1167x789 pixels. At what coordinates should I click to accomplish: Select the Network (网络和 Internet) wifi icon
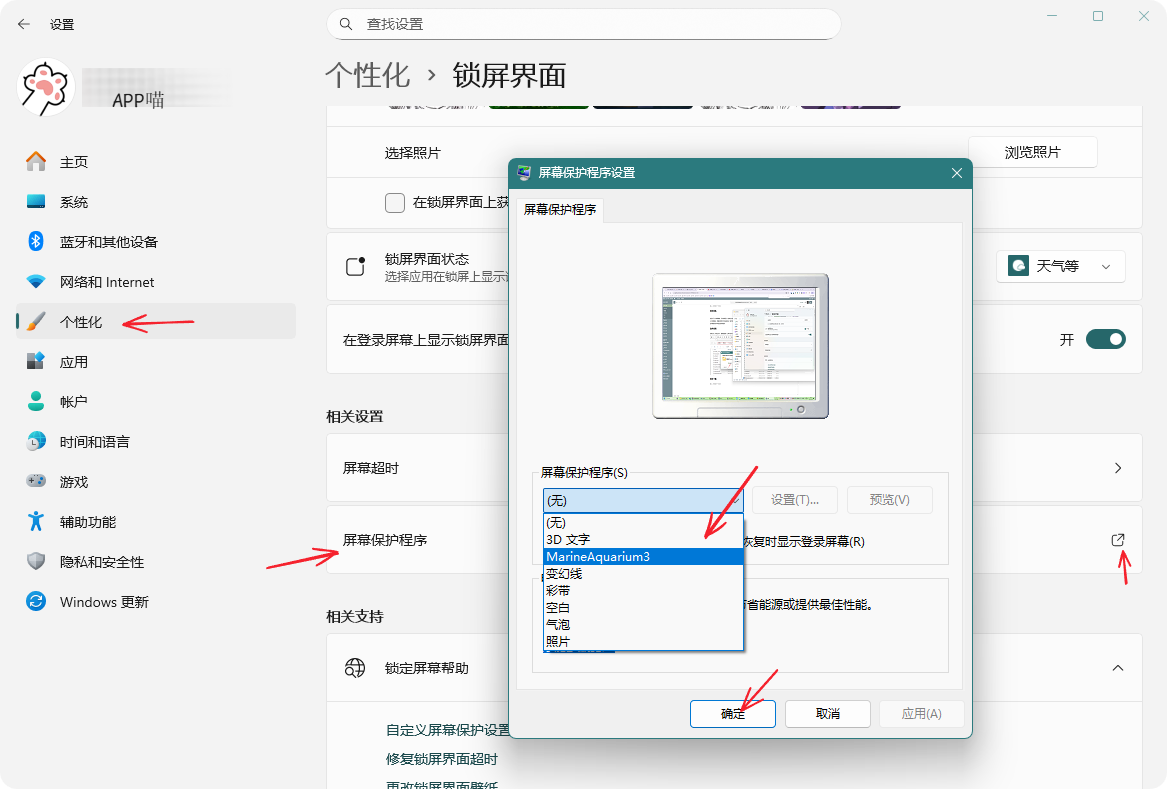point(36,282)
